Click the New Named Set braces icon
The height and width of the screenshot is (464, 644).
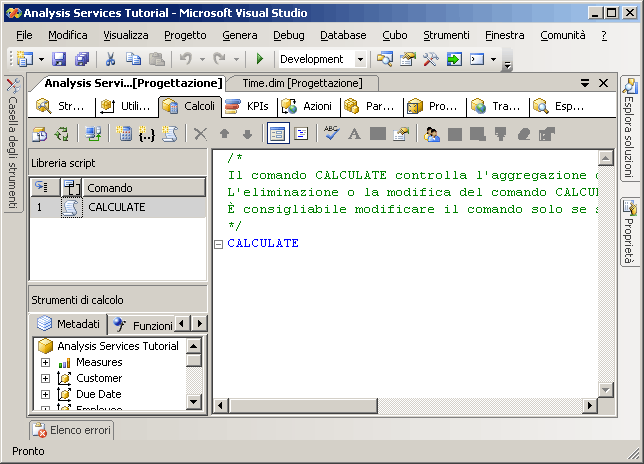pos(147,134)
